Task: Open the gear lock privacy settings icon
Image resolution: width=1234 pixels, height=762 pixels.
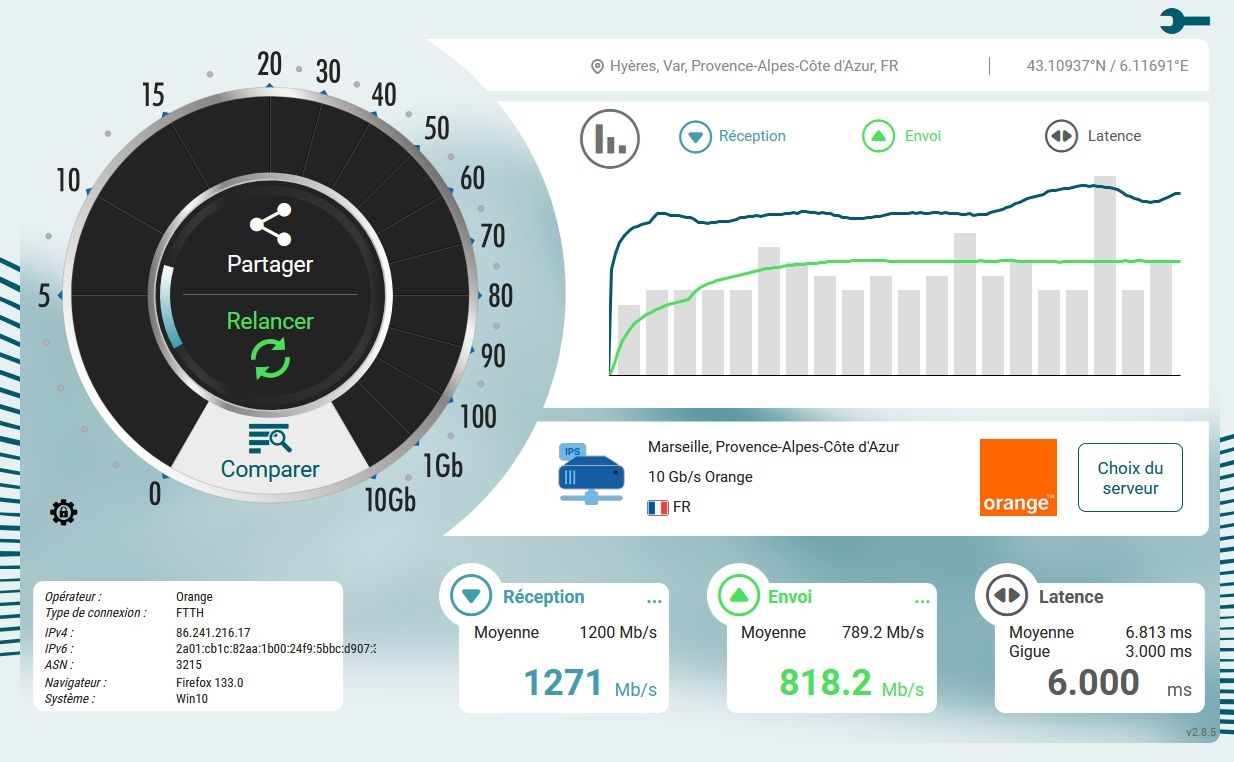Action: 63,513
